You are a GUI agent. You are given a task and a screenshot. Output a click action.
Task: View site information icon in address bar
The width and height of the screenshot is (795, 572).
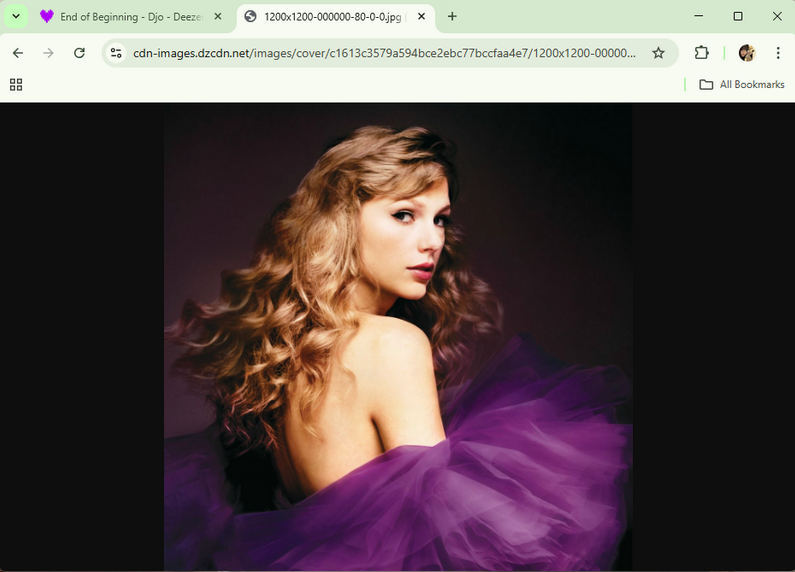click(116, 53)
